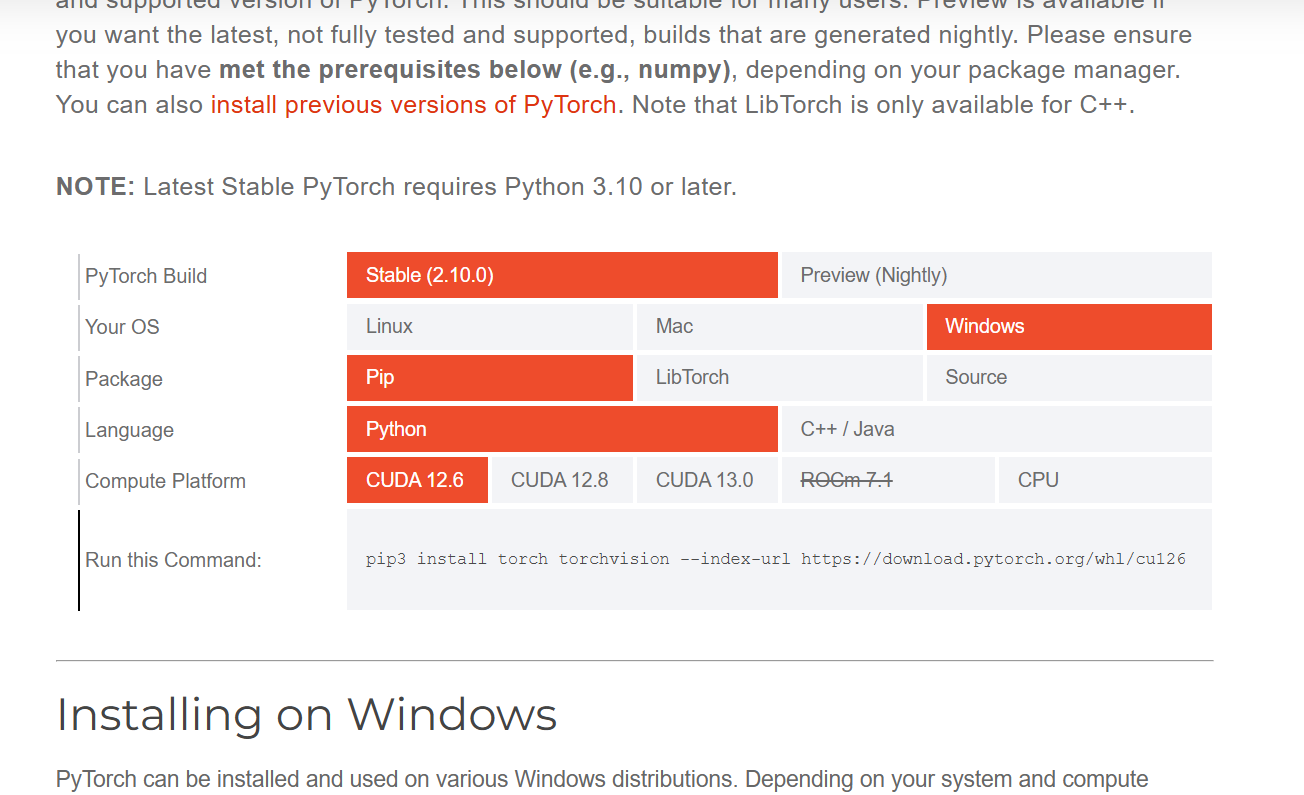Image resolution: width=1304 pixels, height=795 pixels.
Task: Click the 'Installing on Windows' heading
Action: 306,715
